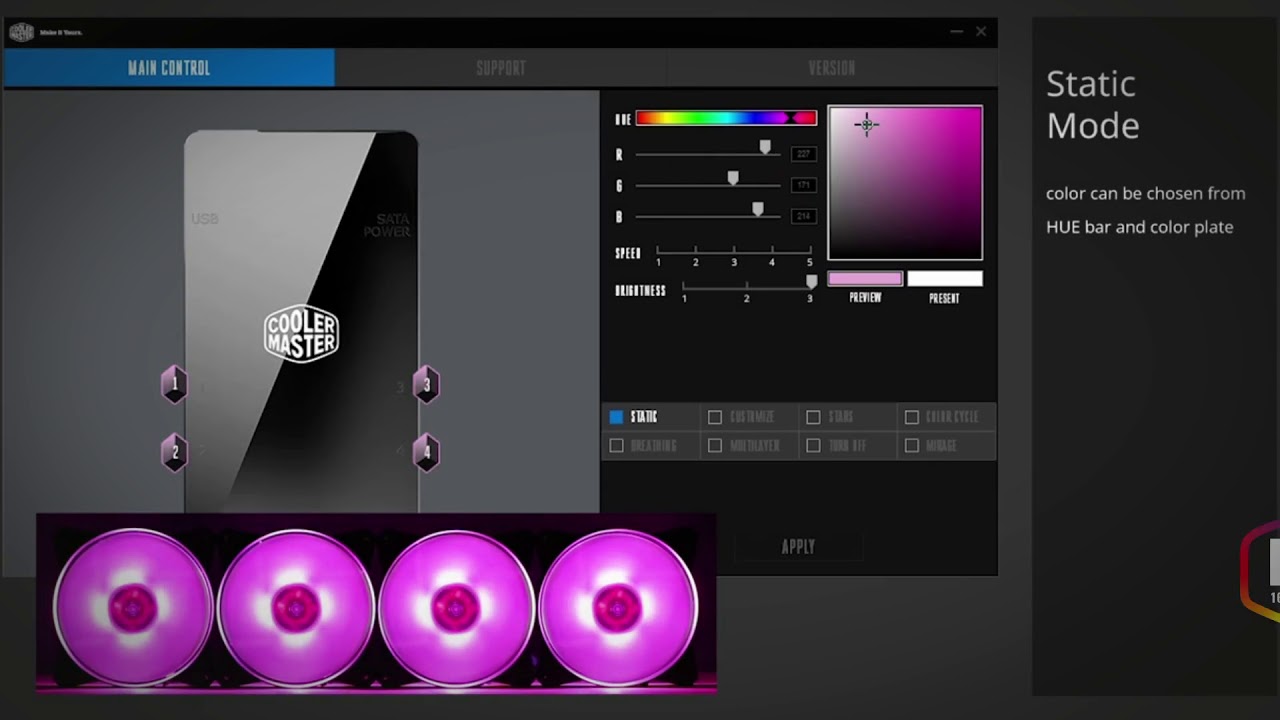The width and height of the screenshot is (1280, 720).
Task: Click the brightness slider handle at 3
Action: click(x=811, y=282)
